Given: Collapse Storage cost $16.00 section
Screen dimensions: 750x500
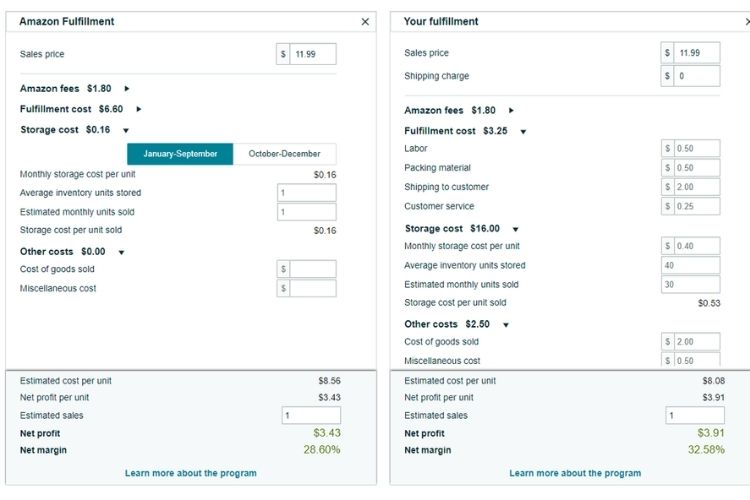Looking at the screenshot, I should (525, 229).
